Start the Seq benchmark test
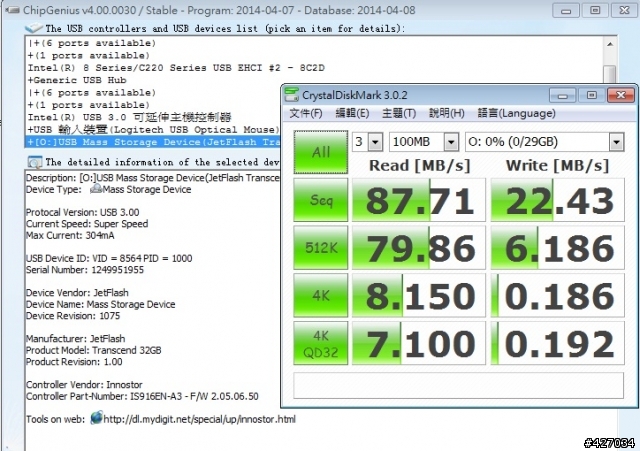 coord(321,200)
